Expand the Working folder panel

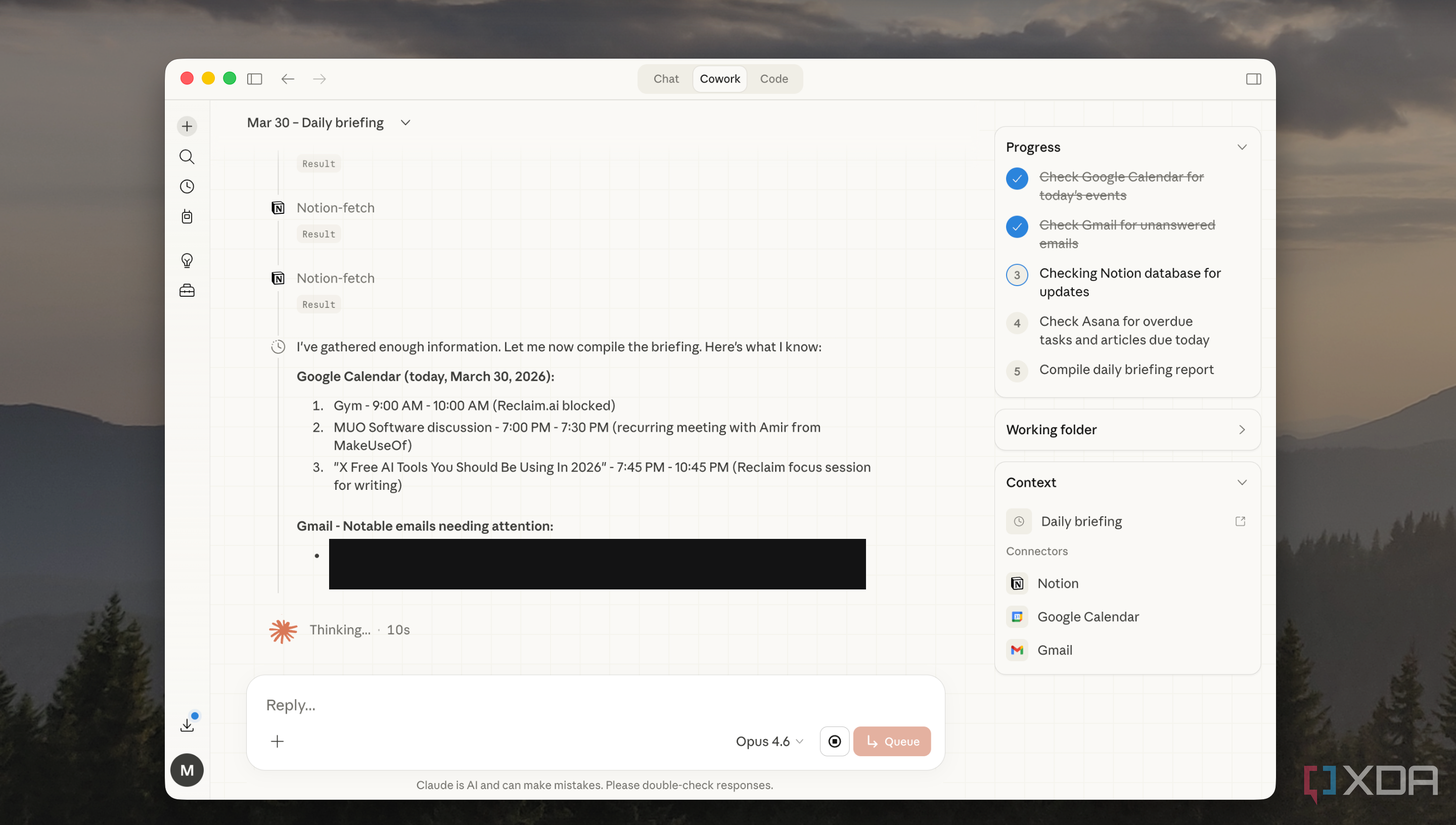click(x=1127, y=430)
